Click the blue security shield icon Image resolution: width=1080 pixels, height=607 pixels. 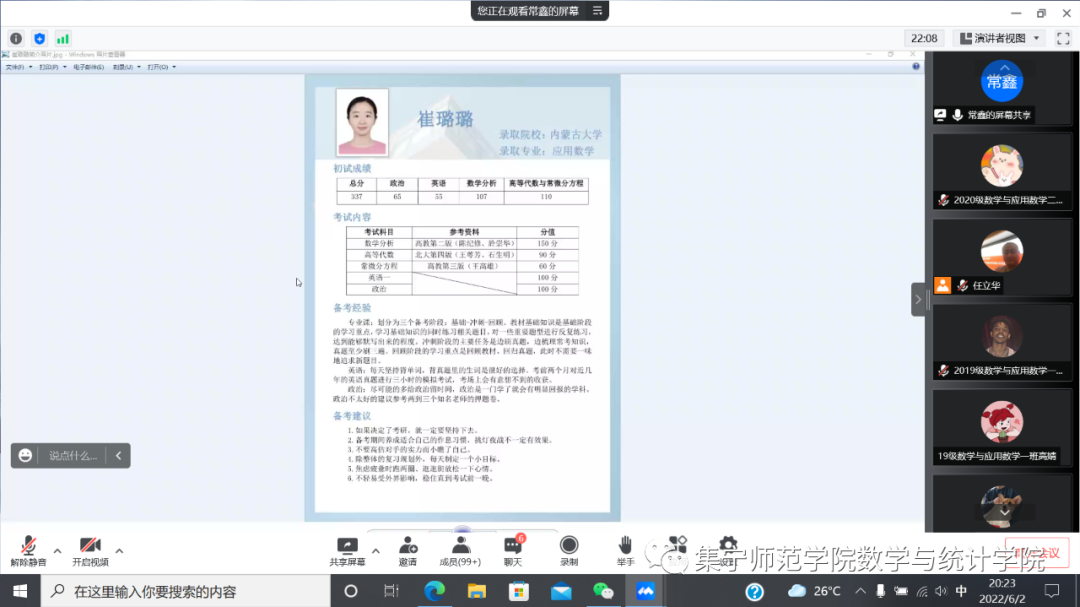tap(40, 39)
